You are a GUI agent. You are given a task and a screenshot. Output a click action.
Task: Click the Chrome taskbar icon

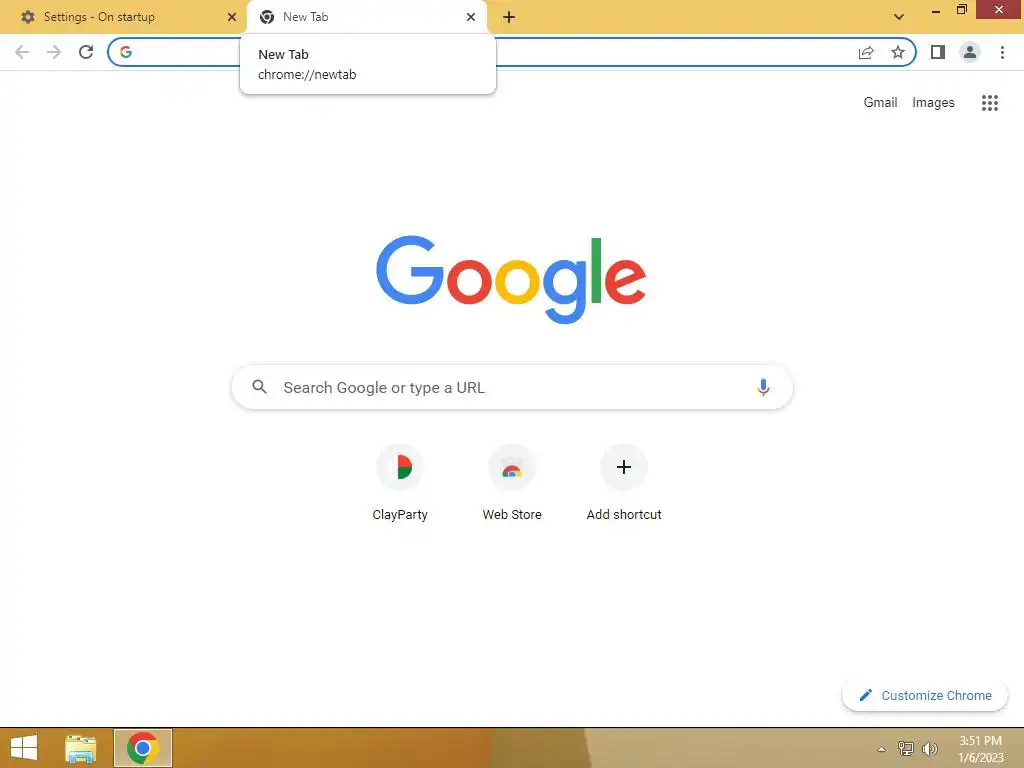(x=142, y=748)
